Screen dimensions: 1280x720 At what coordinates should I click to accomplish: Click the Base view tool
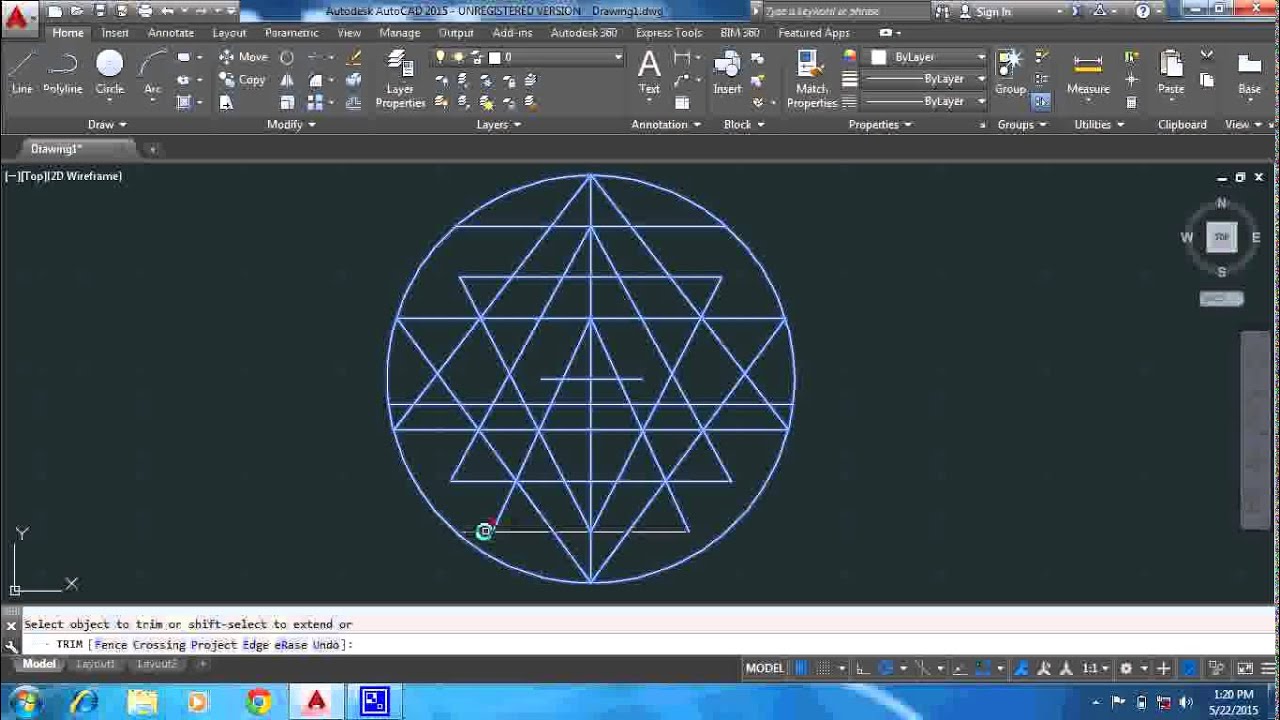[x=1249, y=73]
